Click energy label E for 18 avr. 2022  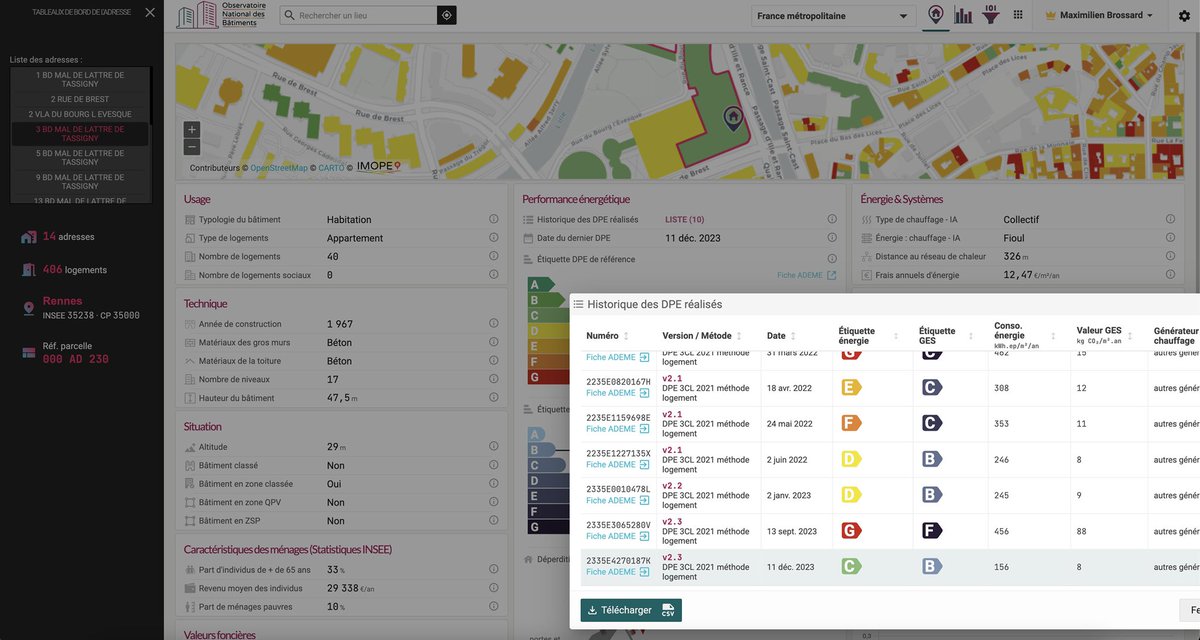(x=851, y=387)
